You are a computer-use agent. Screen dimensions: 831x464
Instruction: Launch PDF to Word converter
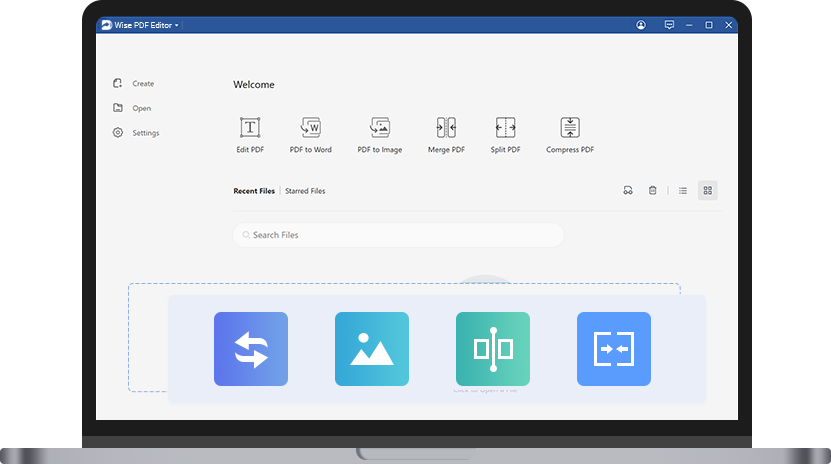tap(311, 135)
